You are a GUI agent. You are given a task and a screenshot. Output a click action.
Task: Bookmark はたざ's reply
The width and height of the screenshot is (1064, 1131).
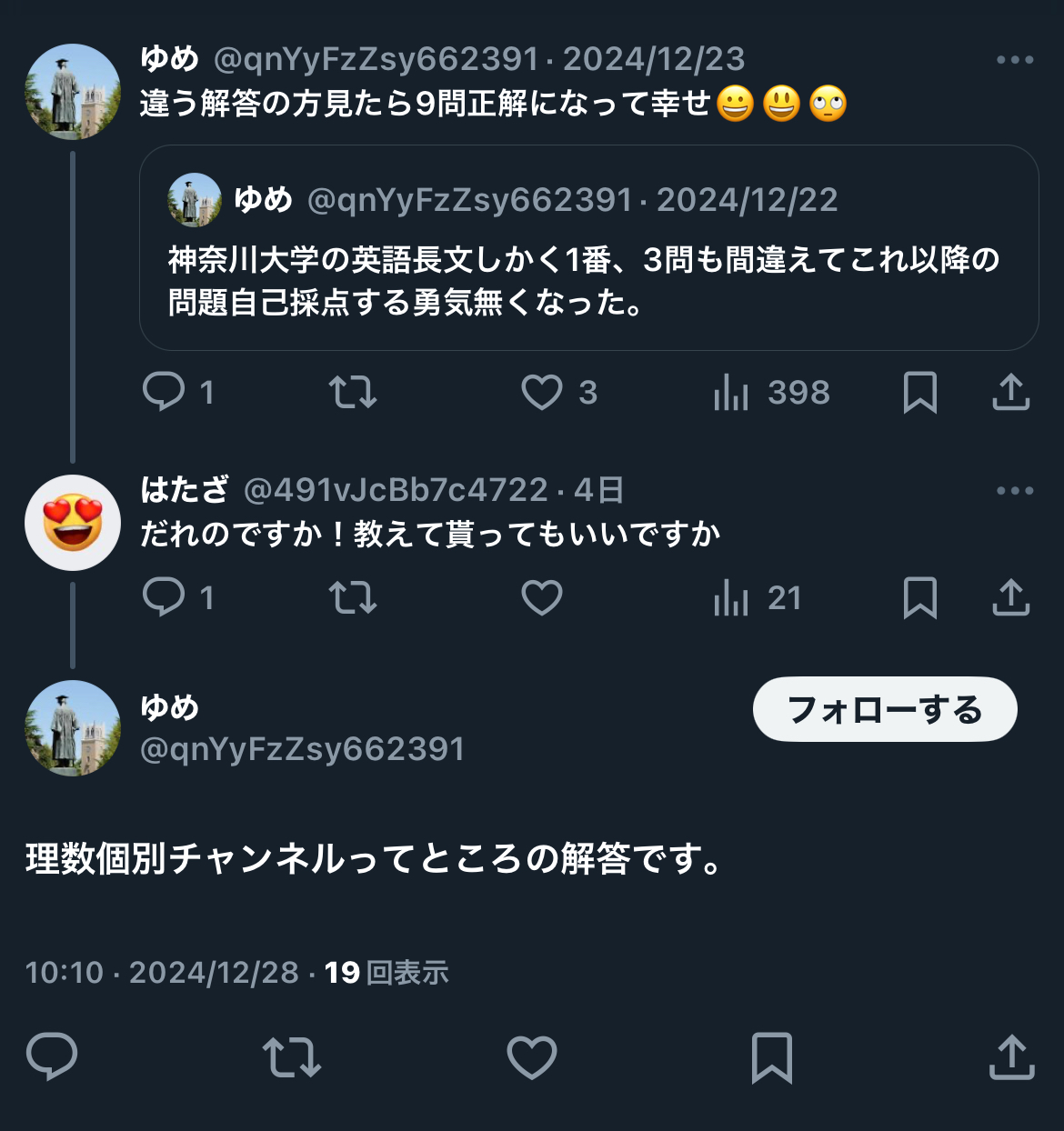[920, 598]
